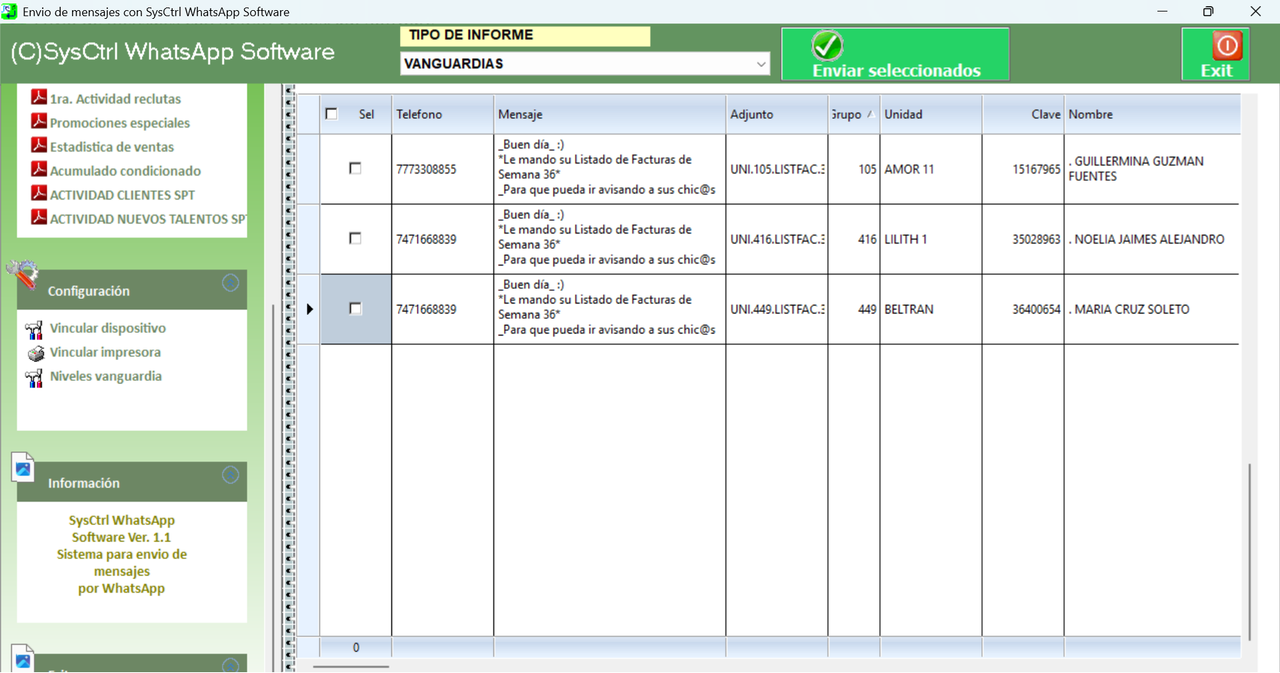The width and height of the screenshot is (1280, 673).
Task: Open Promociones especiales report link
Action: coord(120,123)
